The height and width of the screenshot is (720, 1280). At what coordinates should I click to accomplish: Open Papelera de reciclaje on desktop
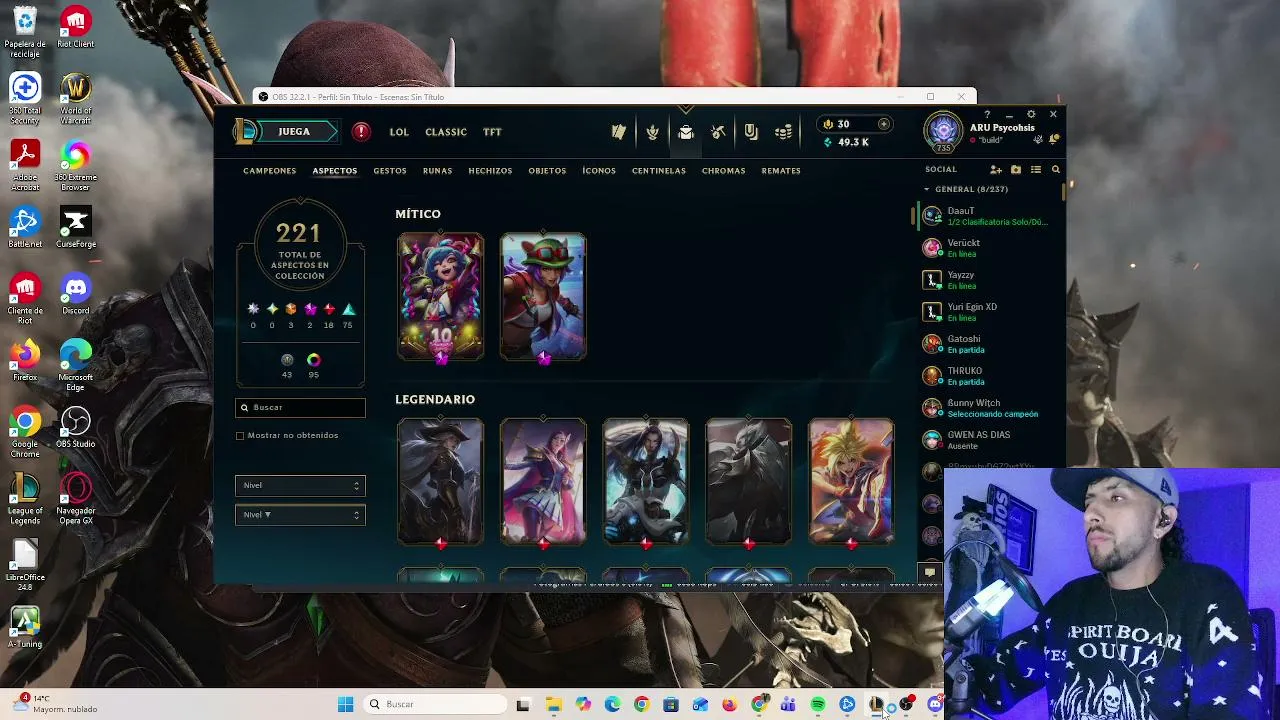25,32
